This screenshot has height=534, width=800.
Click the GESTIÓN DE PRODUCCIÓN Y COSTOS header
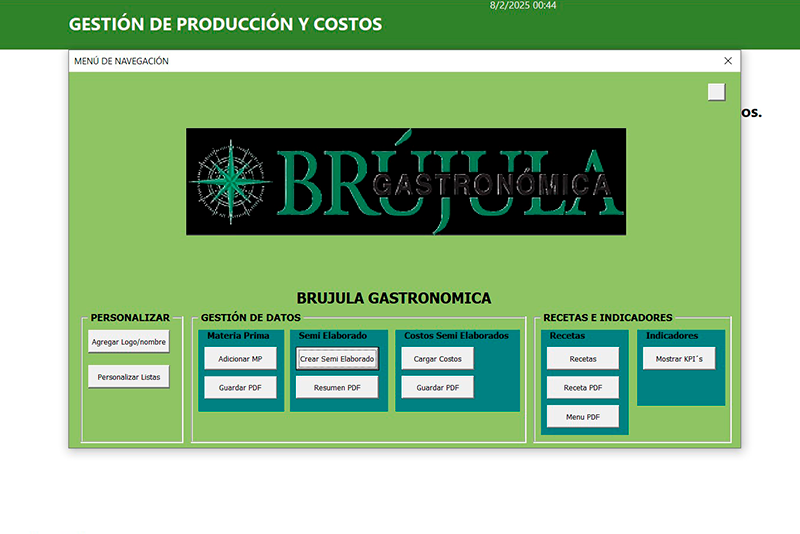(x=226, y=24)
